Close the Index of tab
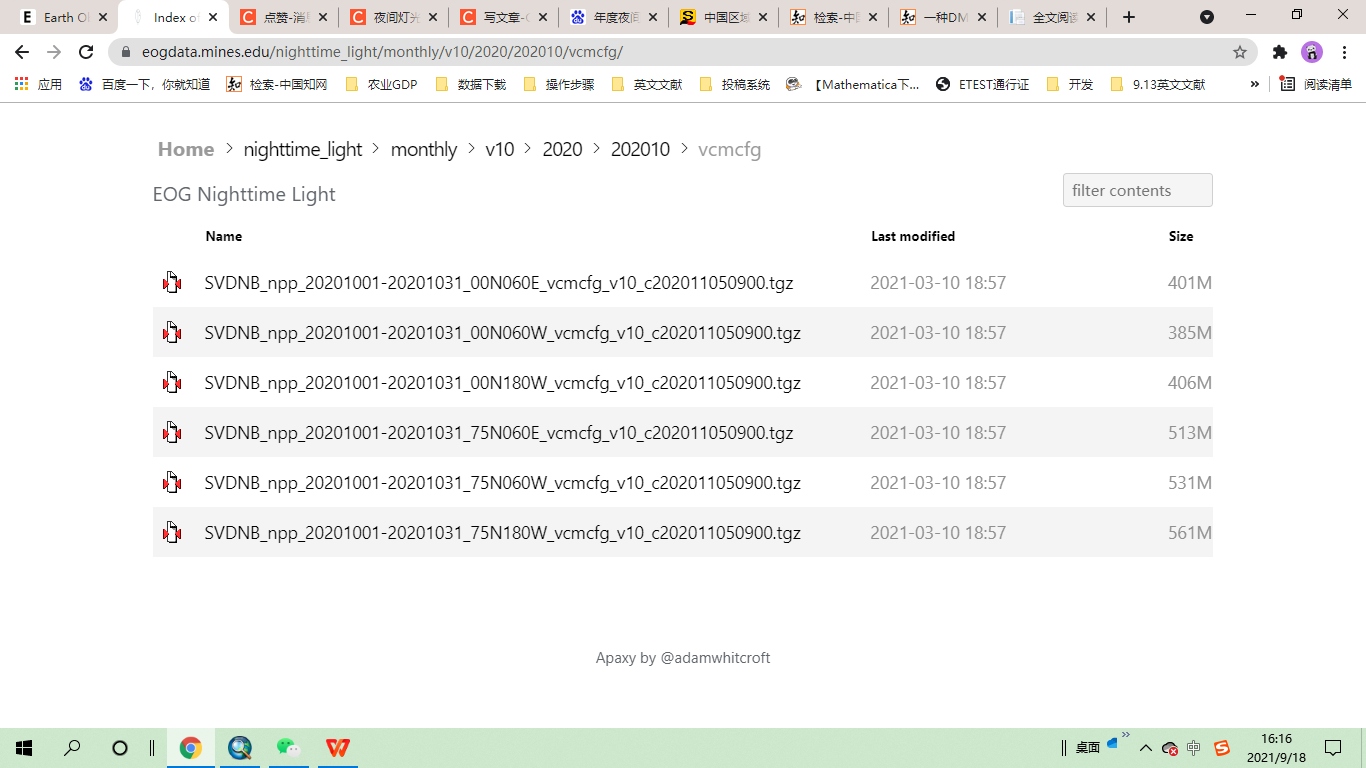The height and width of the screenshot is (768, 1366). (212, 17)
